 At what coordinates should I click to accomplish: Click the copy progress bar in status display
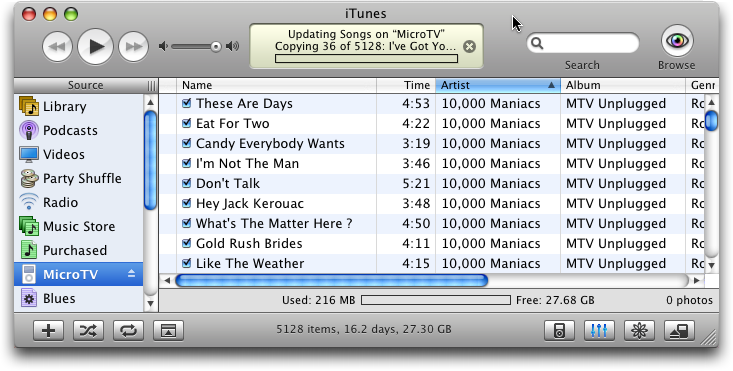tap(366, 58)
